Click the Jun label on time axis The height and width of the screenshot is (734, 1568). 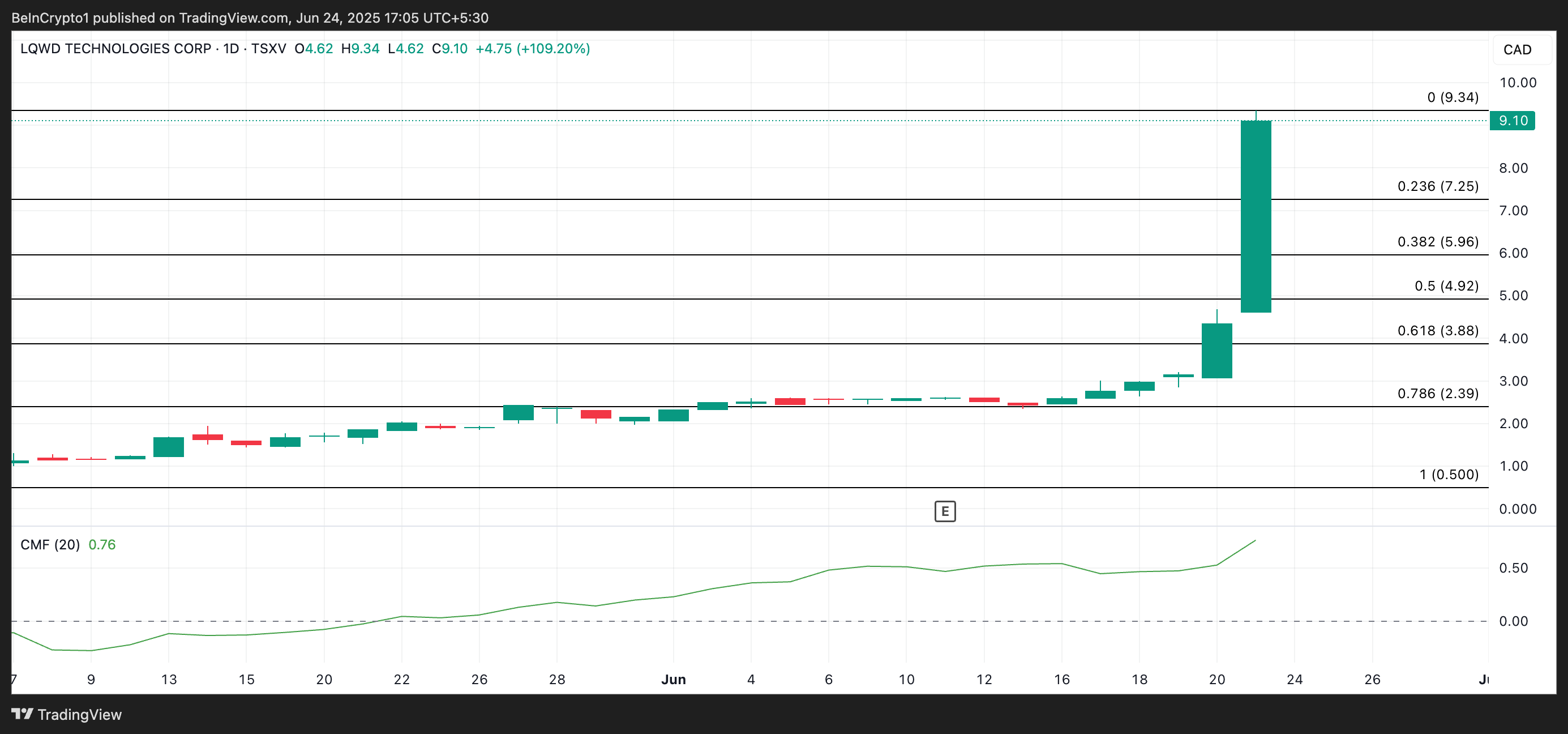(673, 679)
